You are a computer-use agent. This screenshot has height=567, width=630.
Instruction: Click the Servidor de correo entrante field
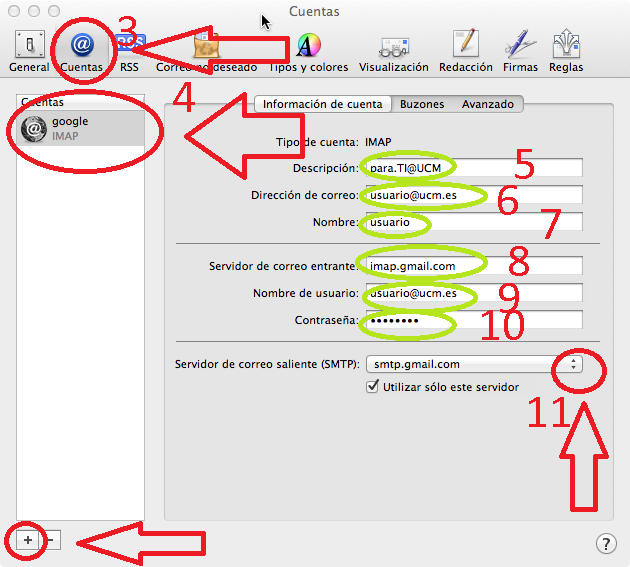472,266
